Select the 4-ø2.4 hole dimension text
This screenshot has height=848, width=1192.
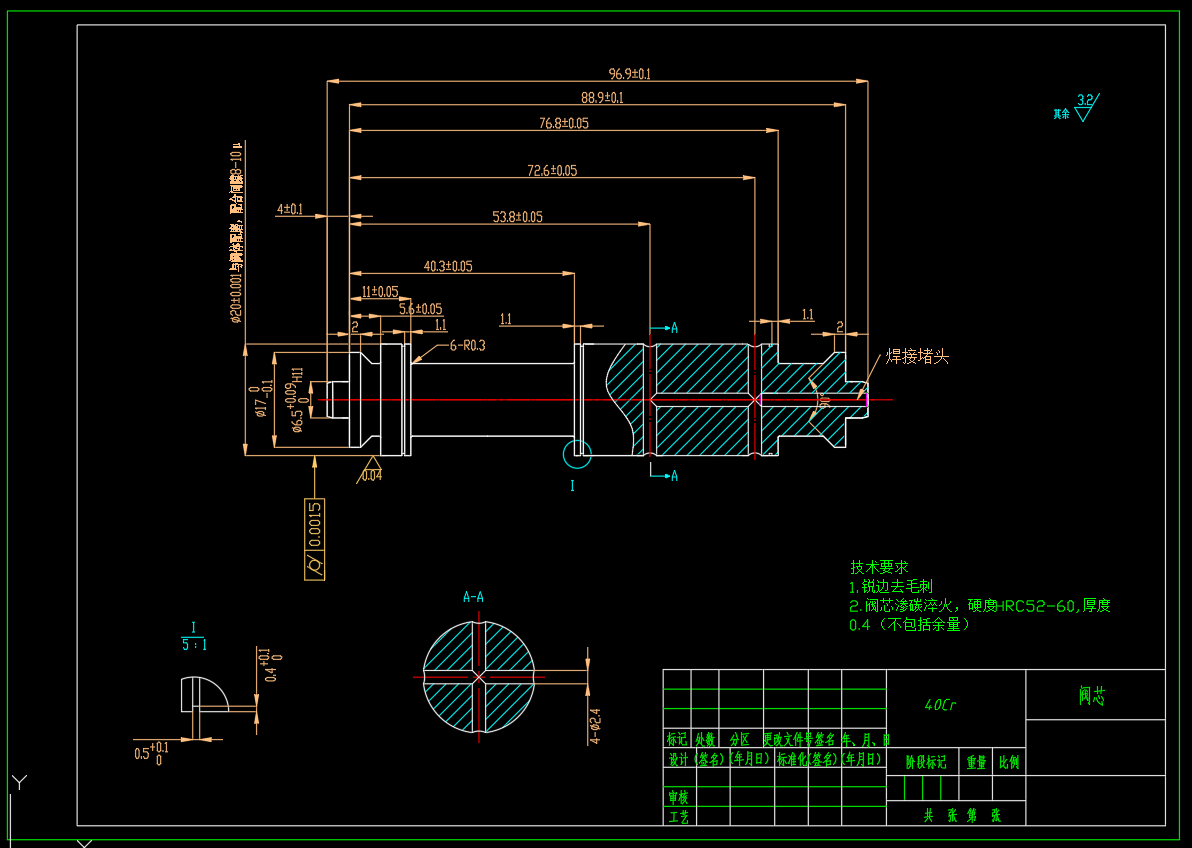point(594,726)
